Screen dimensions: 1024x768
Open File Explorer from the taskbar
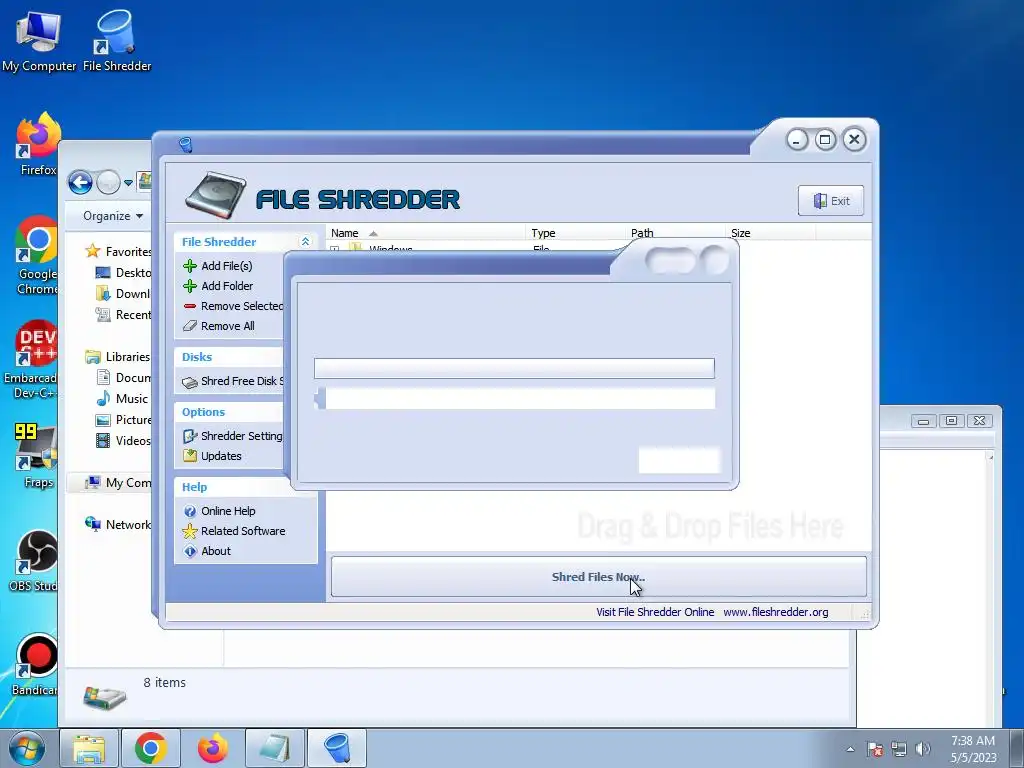pos(89,748)
